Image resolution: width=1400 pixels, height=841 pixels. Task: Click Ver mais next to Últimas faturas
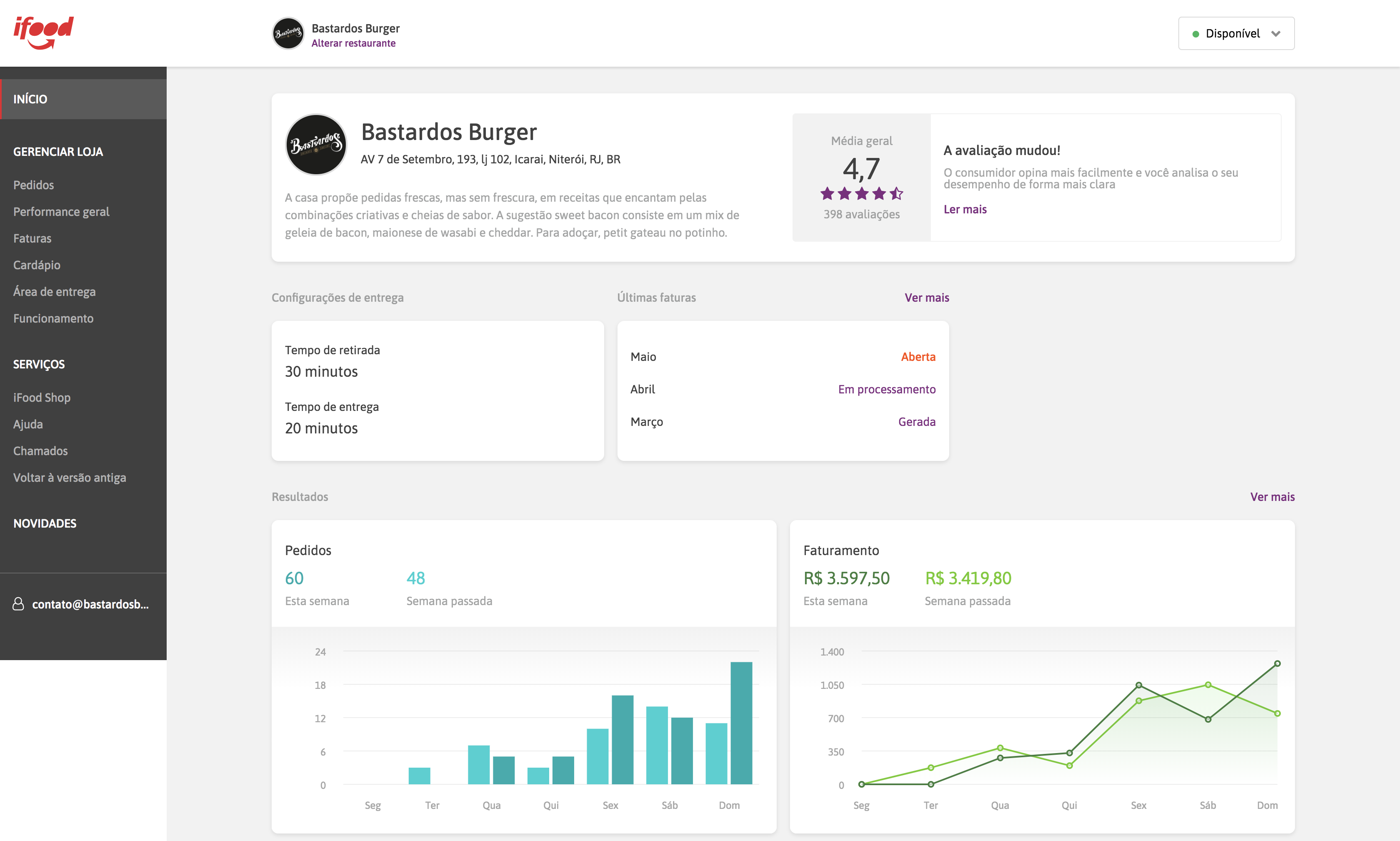click(x=926, y=298)
